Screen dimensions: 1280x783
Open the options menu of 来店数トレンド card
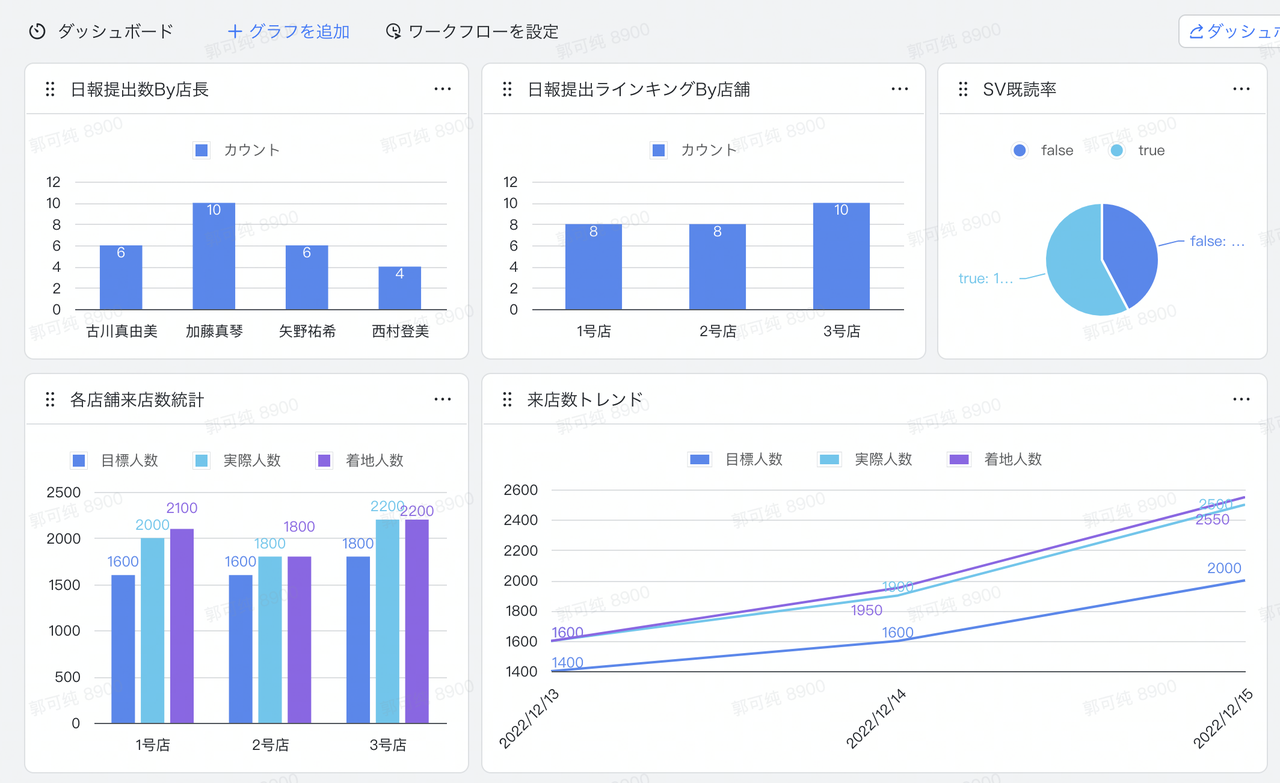pos(1241,398)
